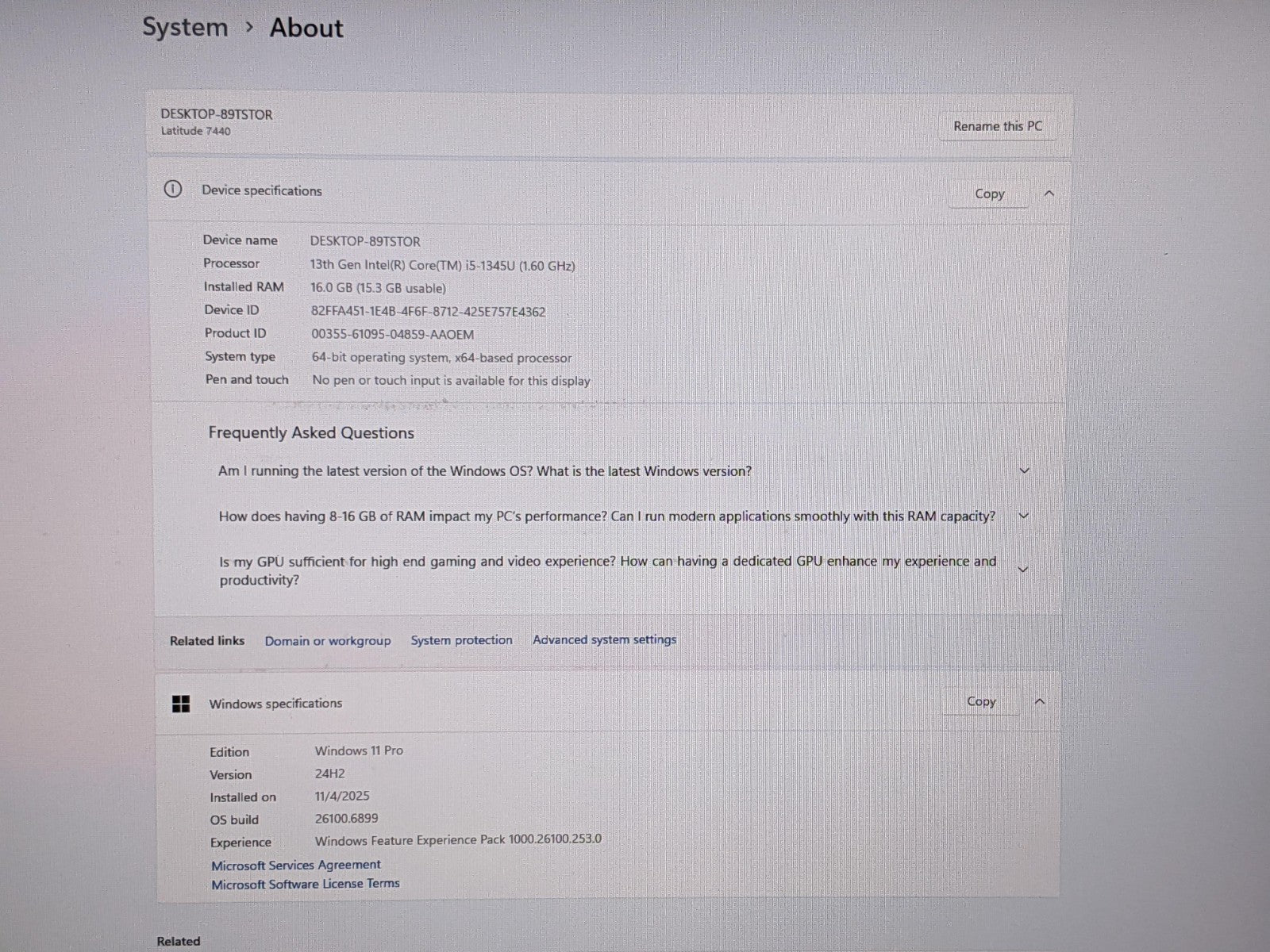Collapse the Device specifications section
This screenshot has height=952, width=1270.
(x=1049, y=194)
